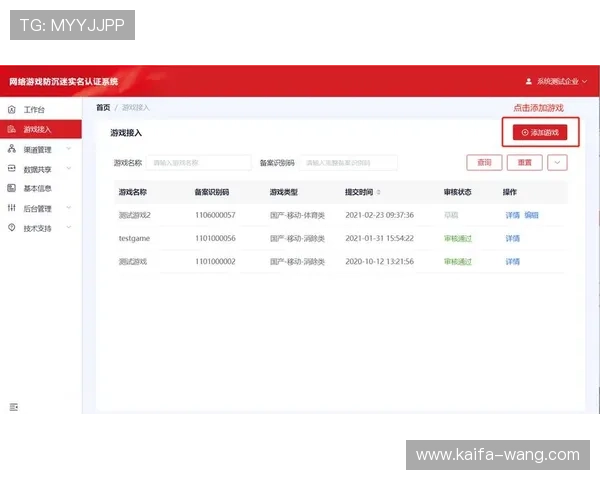Open 详情 for testgame

tap(512, 238)
